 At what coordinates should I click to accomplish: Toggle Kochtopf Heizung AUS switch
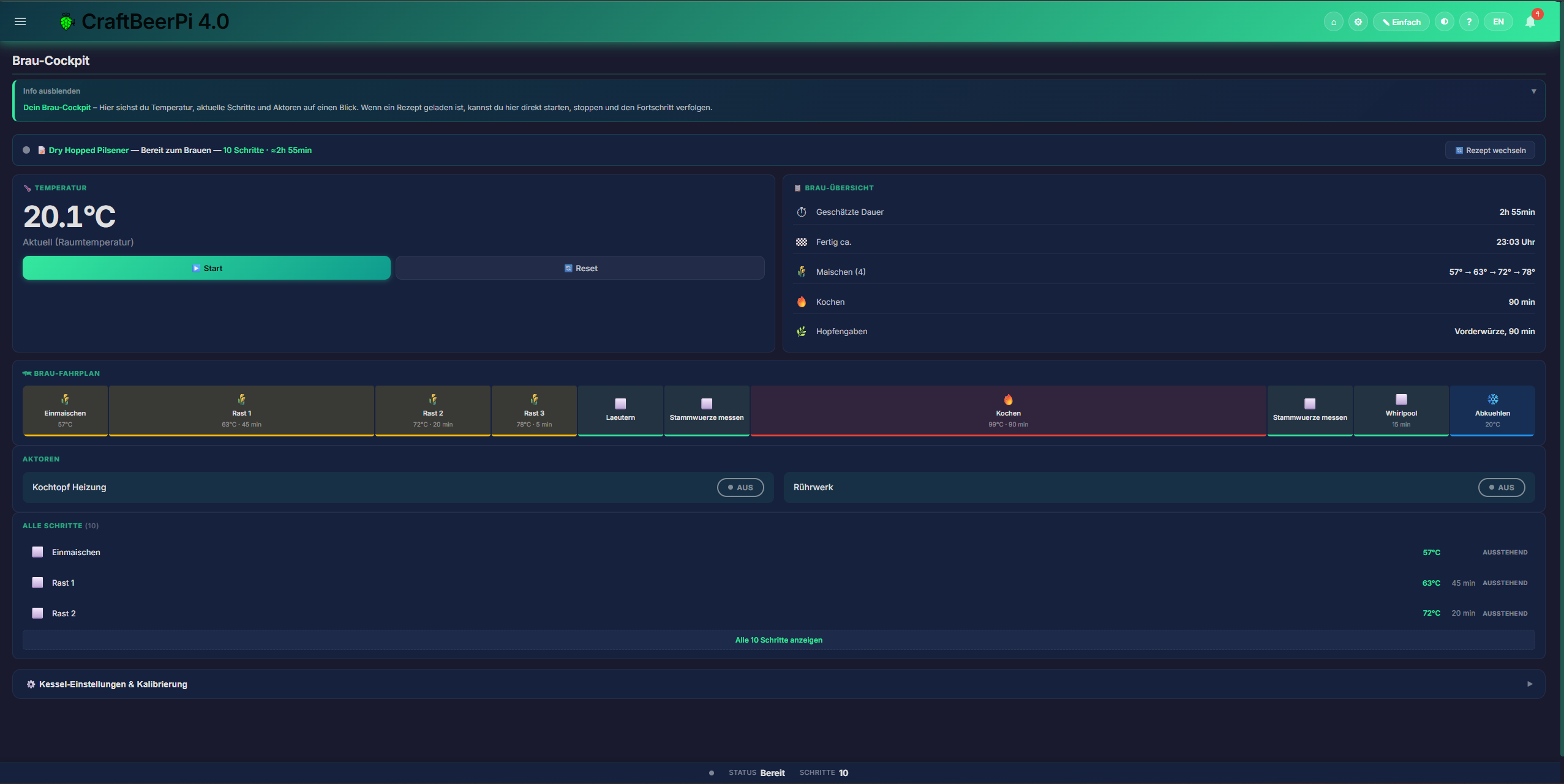(x=740, y=487)
